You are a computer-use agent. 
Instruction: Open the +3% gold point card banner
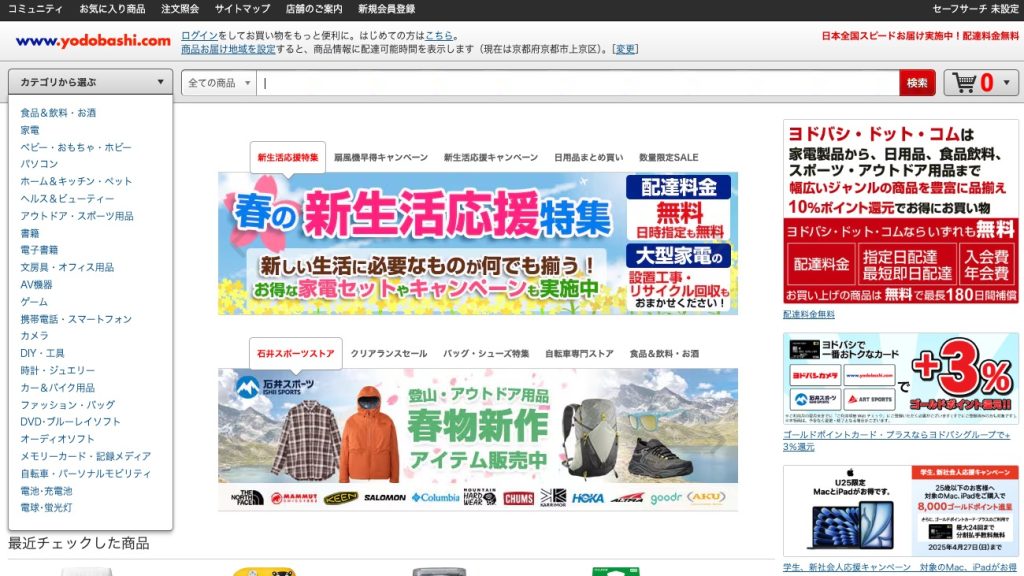[x=901, y=379]
